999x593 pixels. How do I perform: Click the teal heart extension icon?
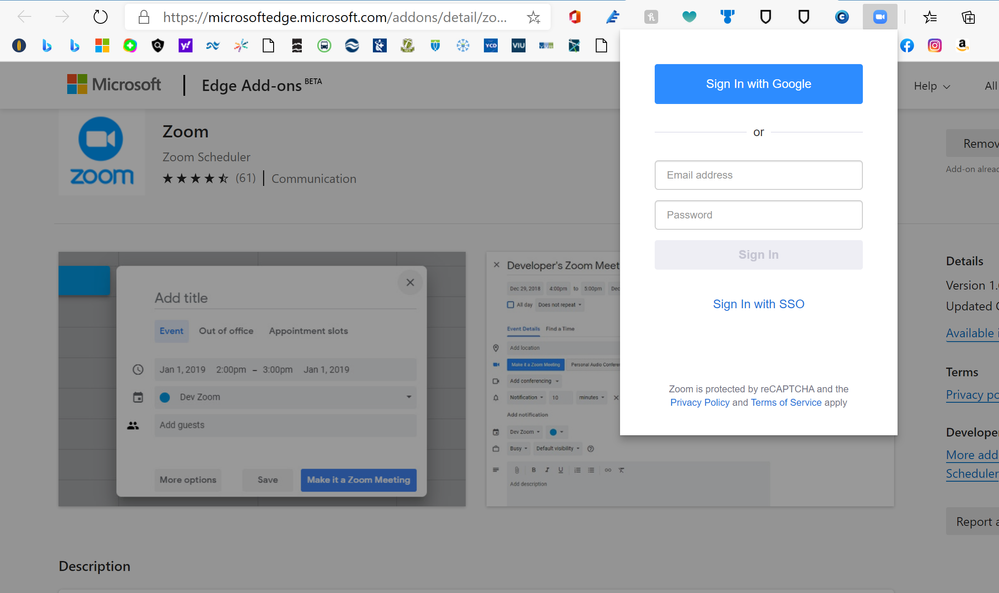pyautogui.click(x=689, y=17)
